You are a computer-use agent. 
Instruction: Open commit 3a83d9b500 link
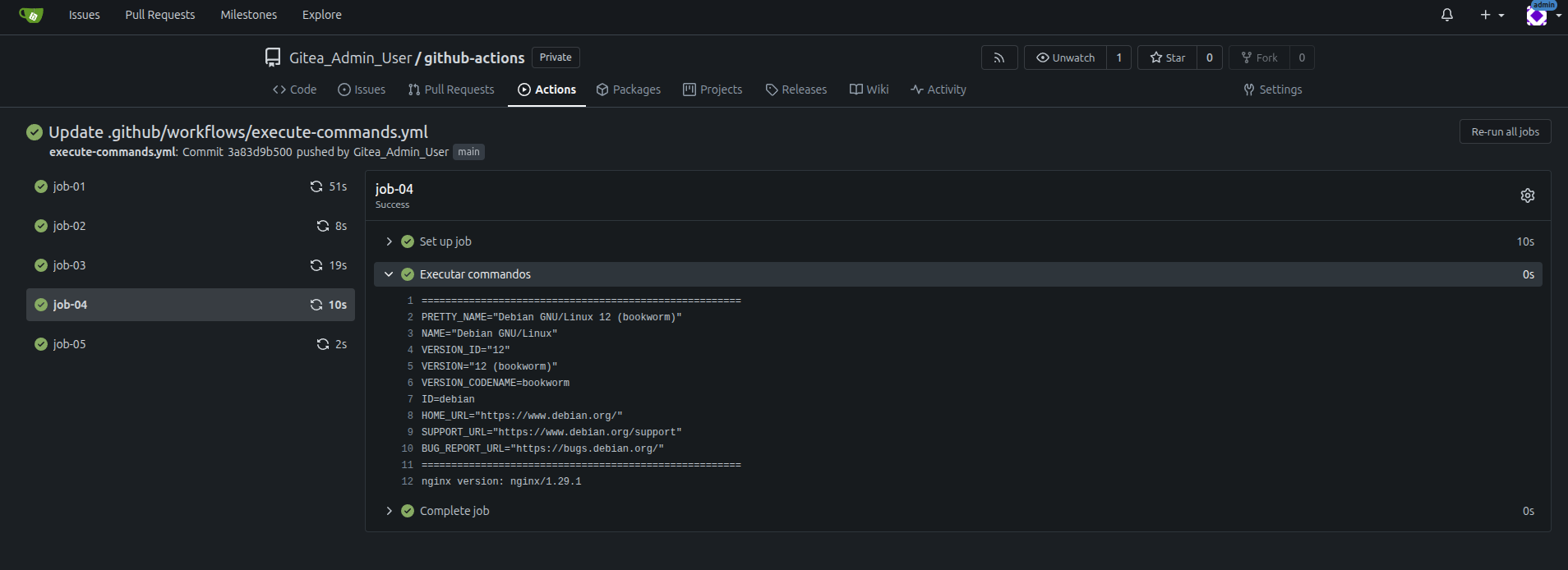260,152
